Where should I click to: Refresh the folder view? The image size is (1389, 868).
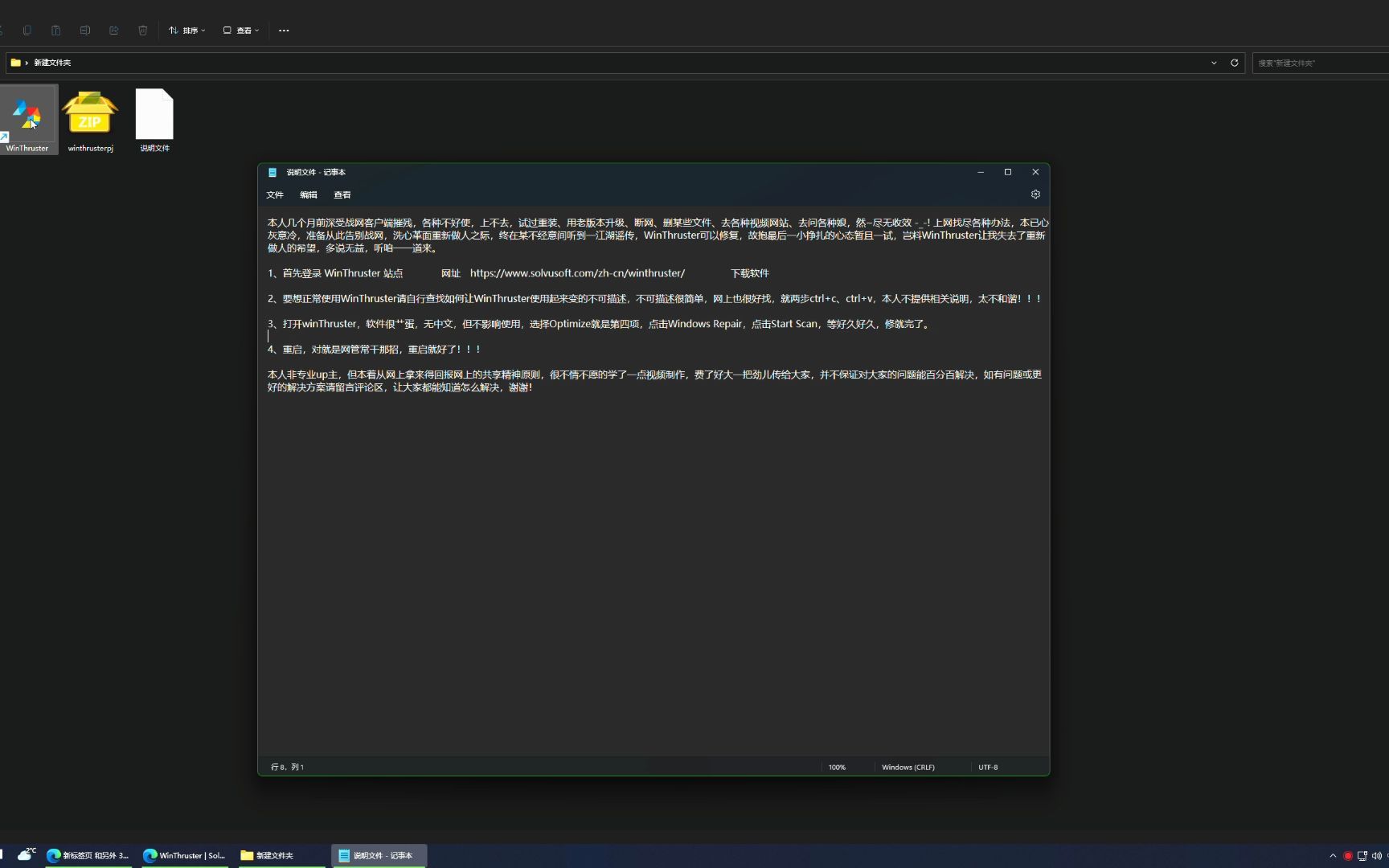point(1235,63)
